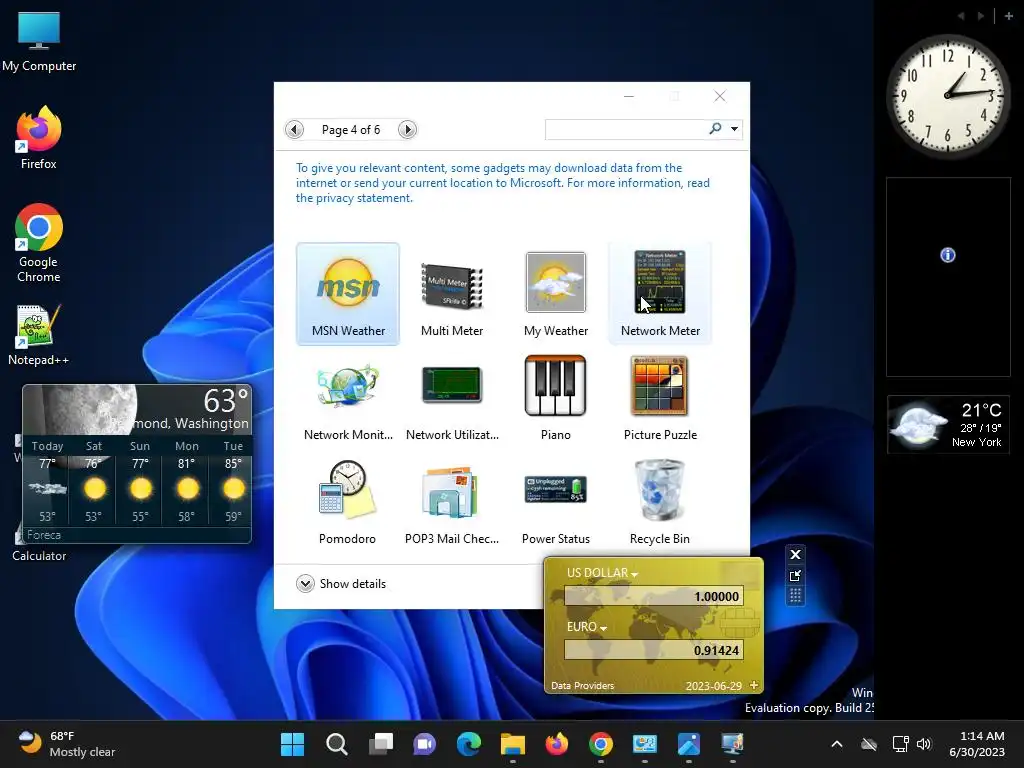Enlarge the currency gadget size
This screenshot has height=768, width=1024.
pos(795,575)
